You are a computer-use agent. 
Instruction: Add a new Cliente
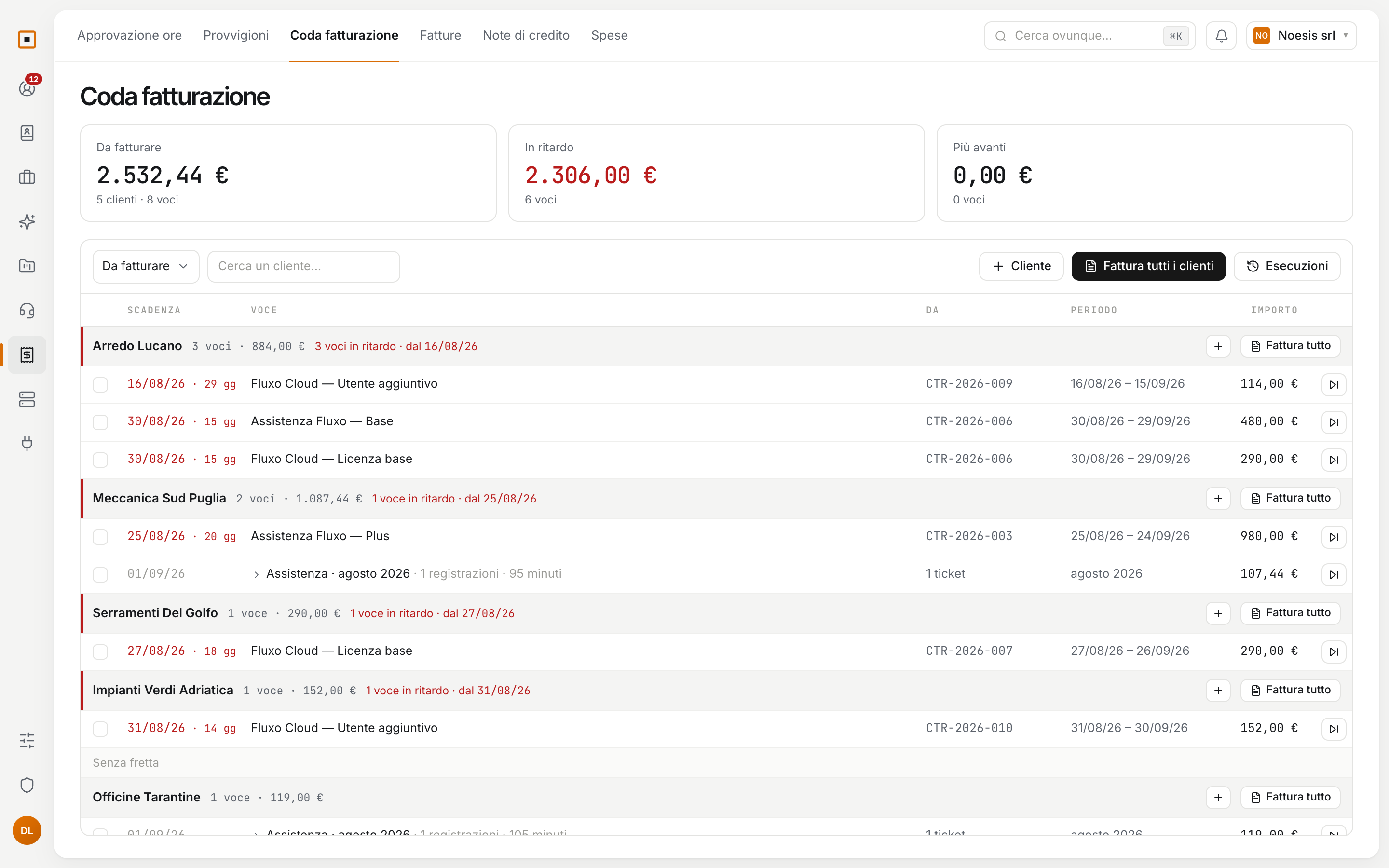click(x=1021, y=266)
